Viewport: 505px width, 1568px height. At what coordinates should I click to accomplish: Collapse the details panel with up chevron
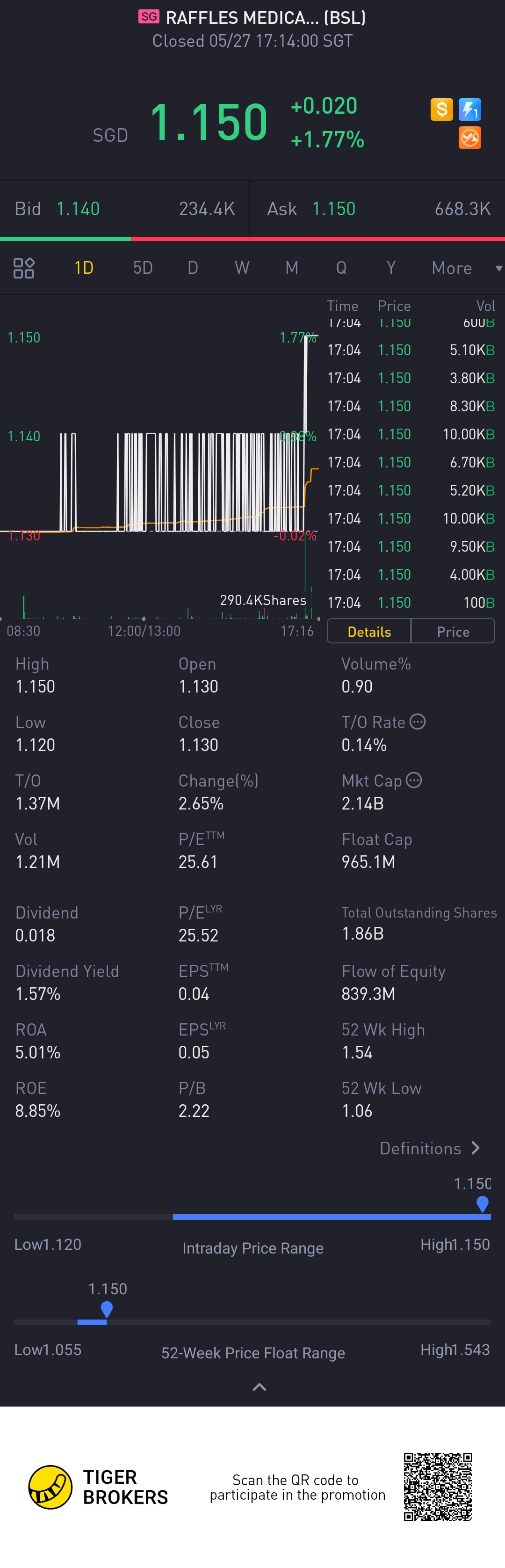click(259, 1387)
